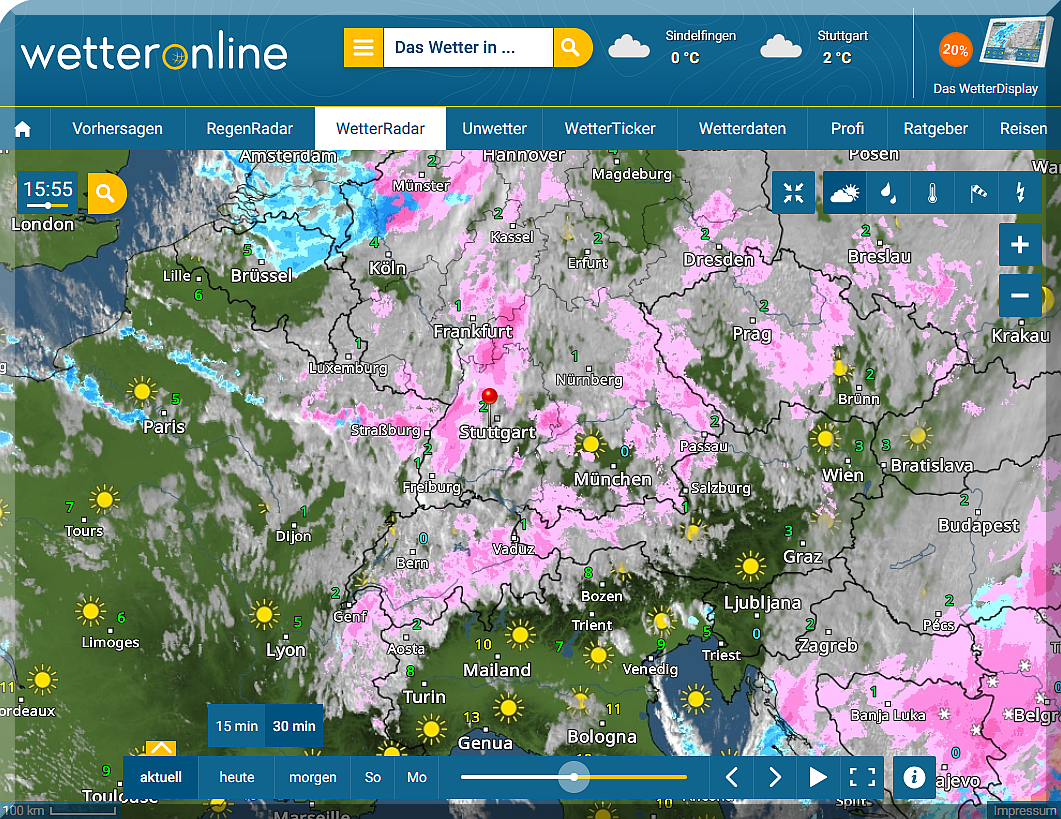
Task: Open the yellow hamburger menu
Action: point(364,47)
